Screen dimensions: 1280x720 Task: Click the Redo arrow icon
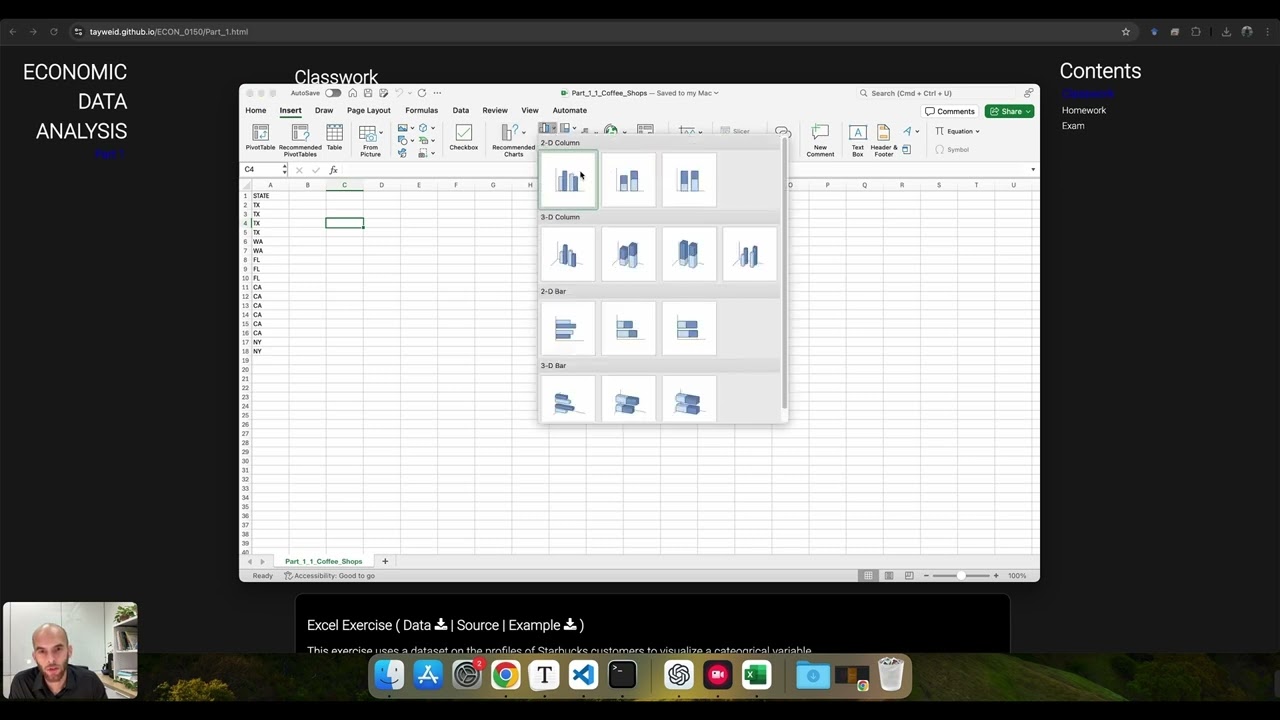coord(421,93)
